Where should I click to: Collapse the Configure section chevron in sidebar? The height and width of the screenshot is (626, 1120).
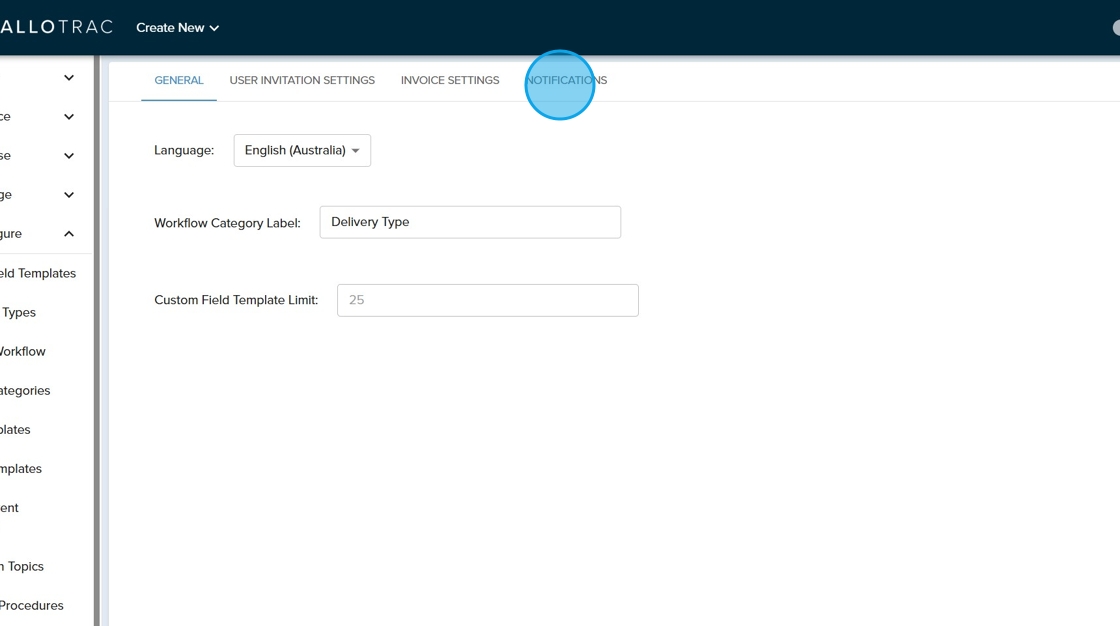pyautogui.click(x=69, y=234)
